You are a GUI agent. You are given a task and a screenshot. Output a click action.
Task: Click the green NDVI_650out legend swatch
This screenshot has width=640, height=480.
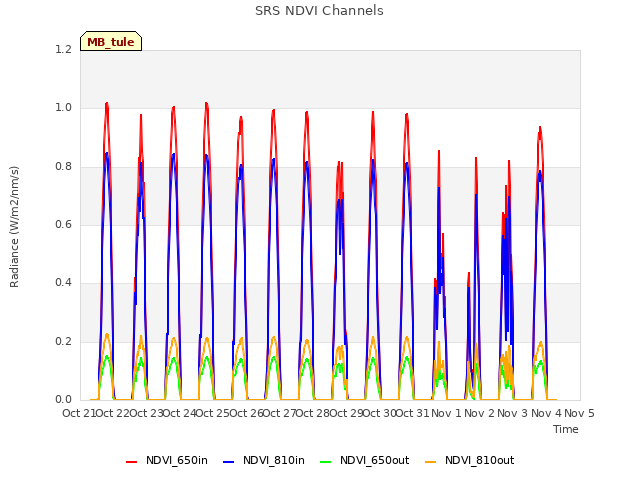[326, 461]
